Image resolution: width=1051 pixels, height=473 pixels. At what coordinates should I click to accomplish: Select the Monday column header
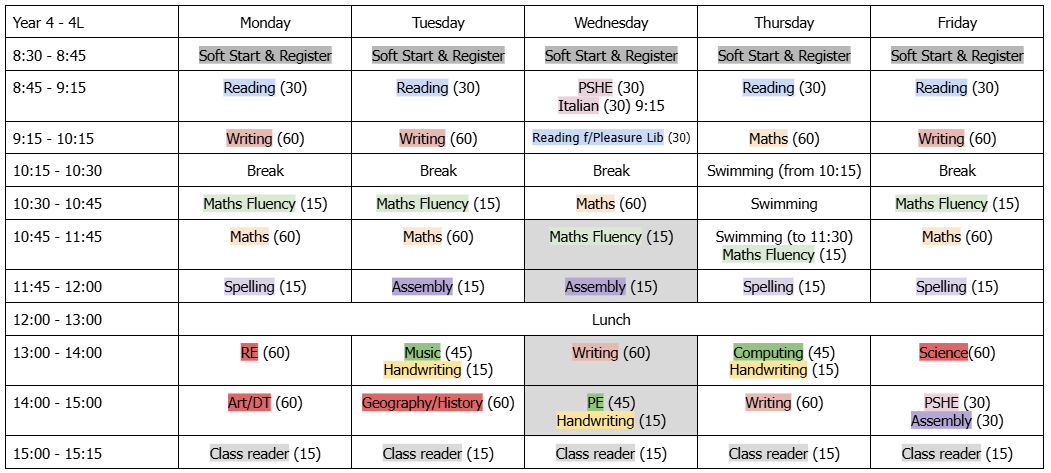coord(265,23)
